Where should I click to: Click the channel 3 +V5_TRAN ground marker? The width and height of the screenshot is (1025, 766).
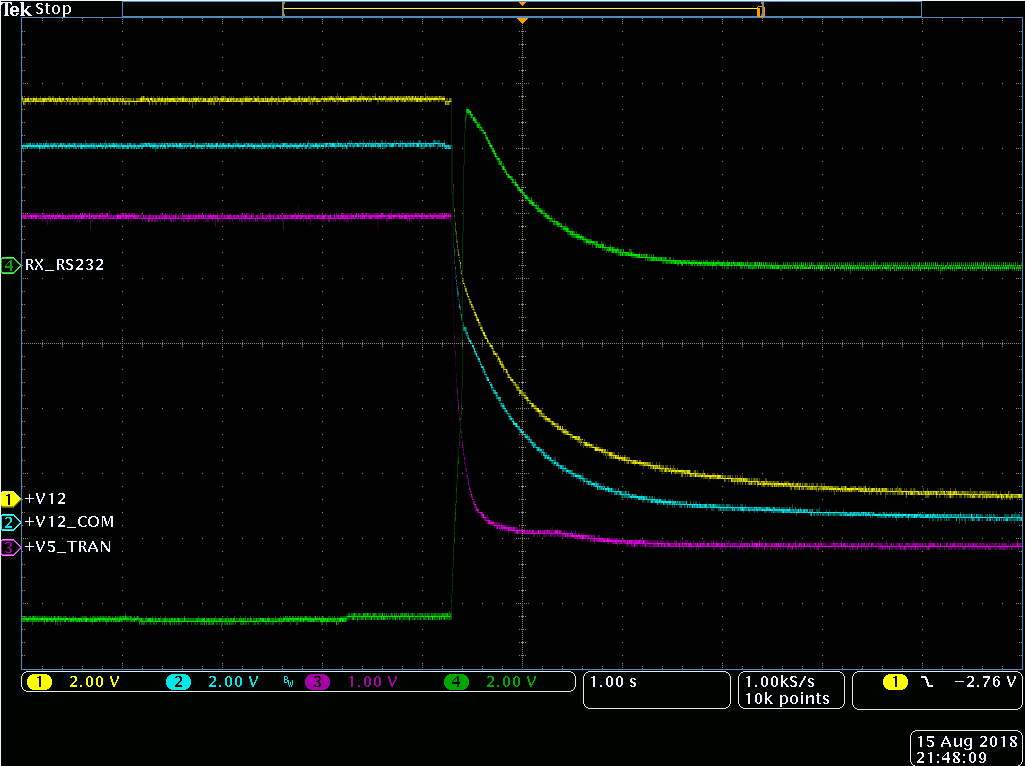(11, 547)
